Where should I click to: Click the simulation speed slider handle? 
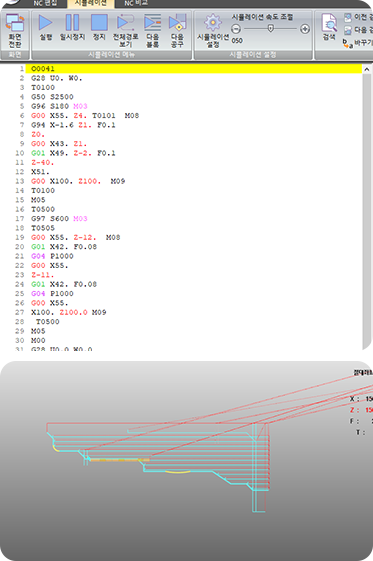[x=271, y=28]
